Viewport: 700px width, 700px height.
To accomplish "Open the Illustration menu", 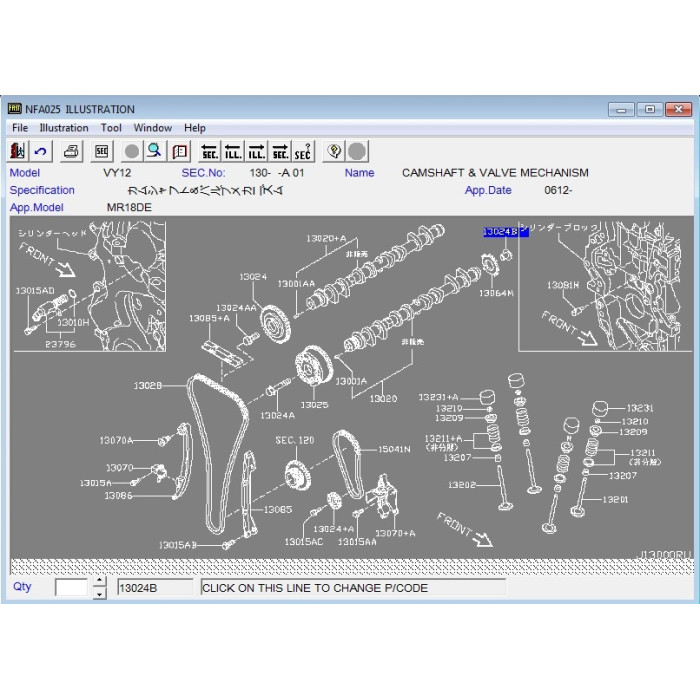I will coord(64,128).
